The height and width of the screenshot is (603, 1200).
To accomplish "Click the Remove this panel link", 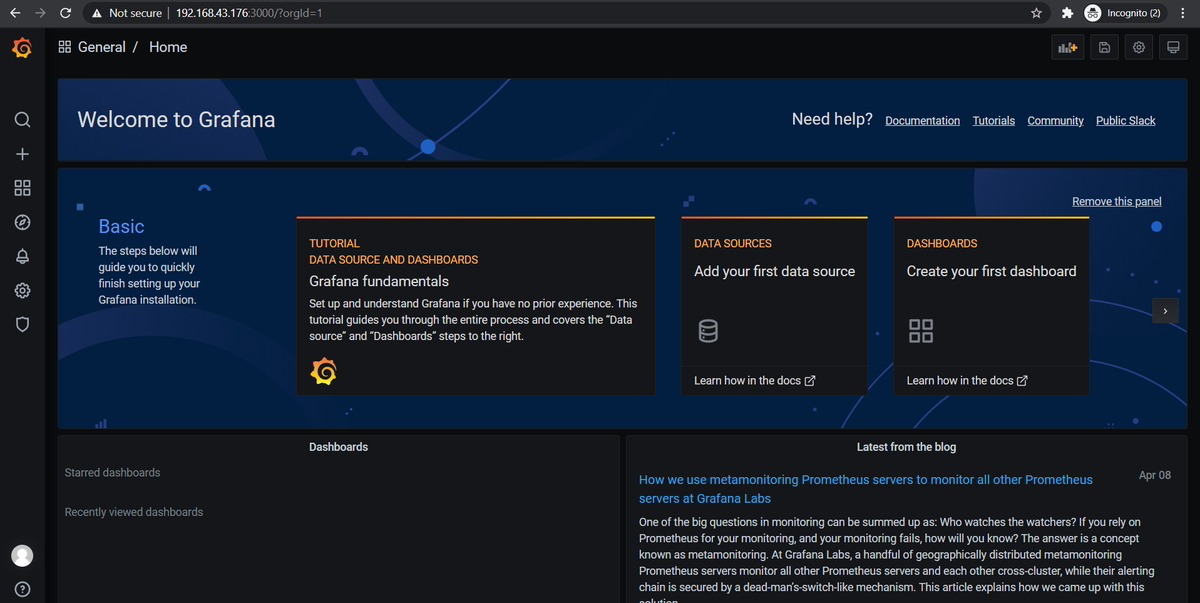I will point(1116,201).
